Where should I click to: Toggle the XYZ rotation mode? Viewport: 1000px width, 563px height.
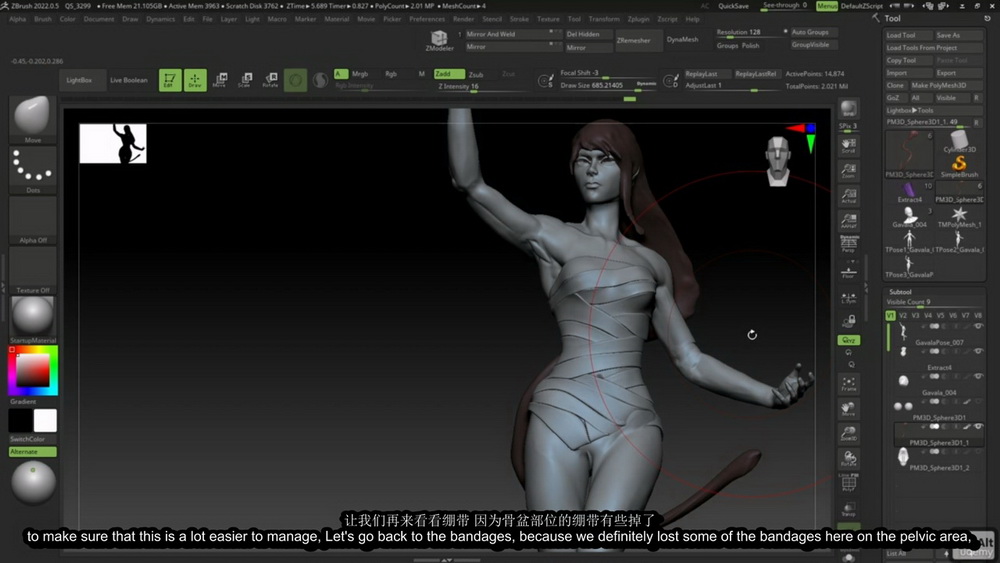pos(848,340)
